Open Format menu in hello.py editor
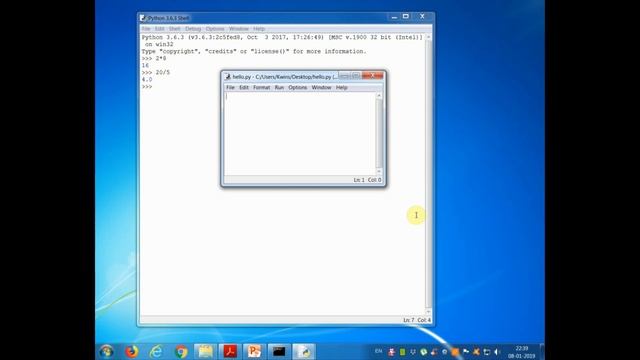The image size is (640, 360). 262,87
